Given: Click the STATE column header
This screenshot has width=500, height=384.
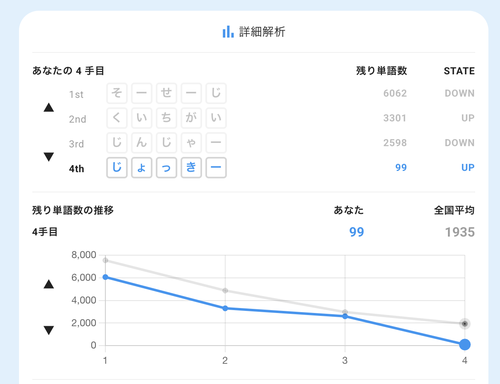Looking at the screenshot, I should (459, 71).
